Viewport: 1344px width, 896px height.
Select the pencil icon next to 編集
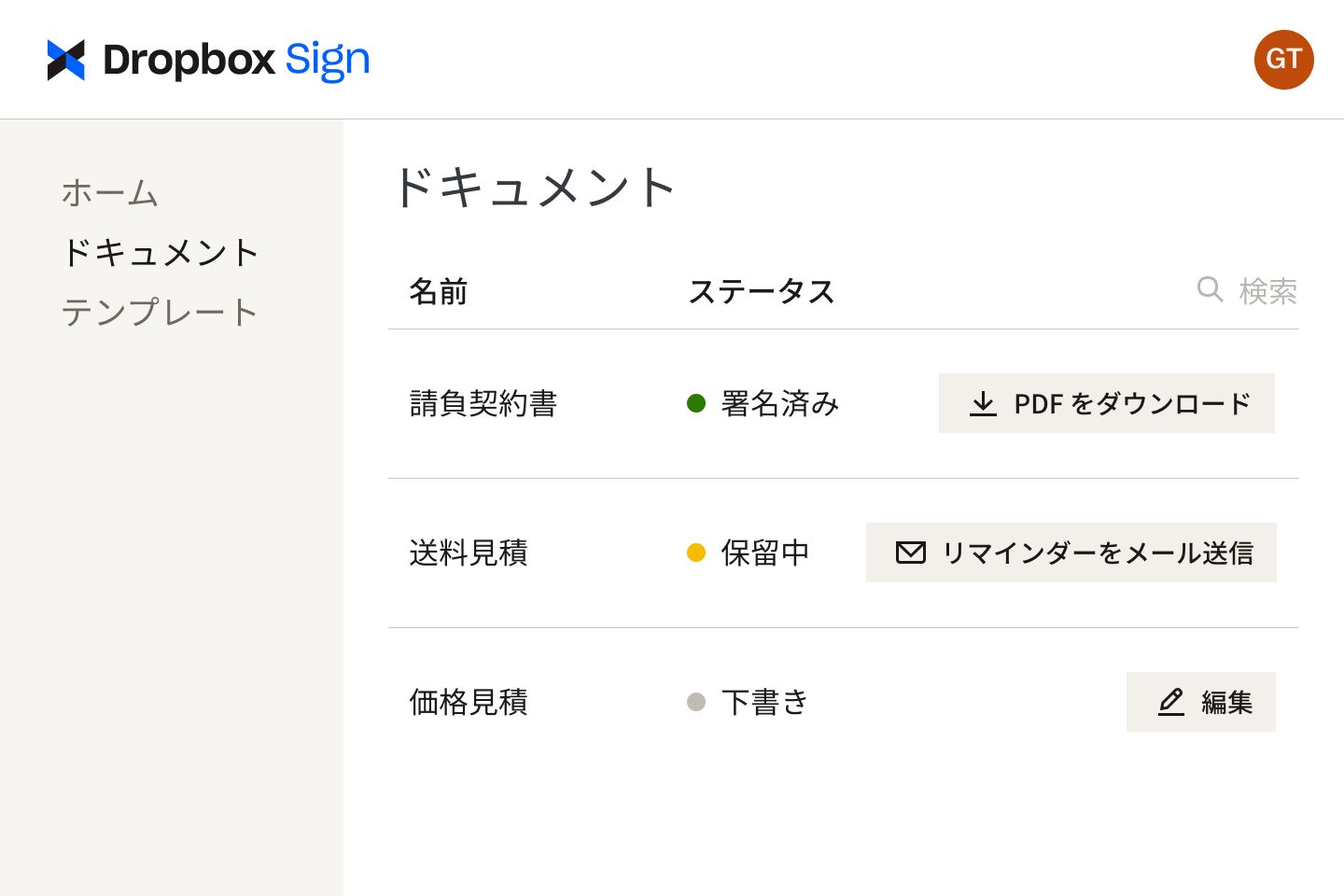1171,702
